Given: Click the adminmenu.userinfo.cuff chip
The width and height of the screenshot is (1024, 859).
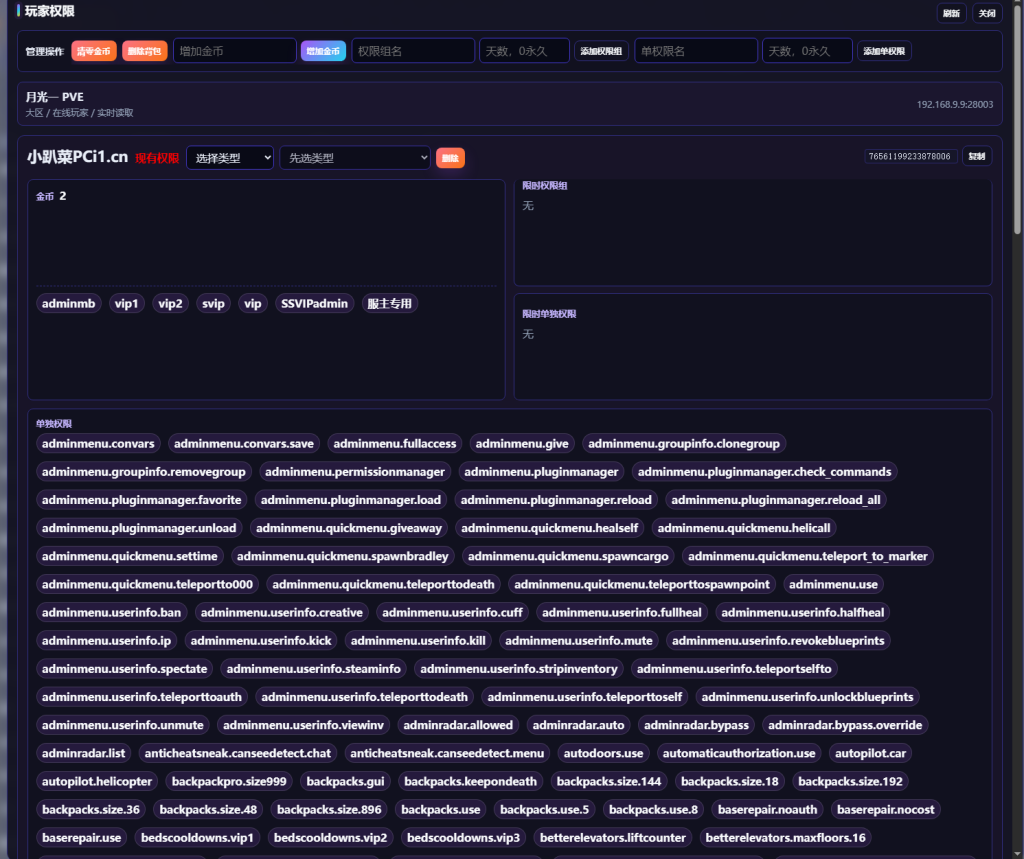Looking at the screenshot, I should tap(452, 612).
